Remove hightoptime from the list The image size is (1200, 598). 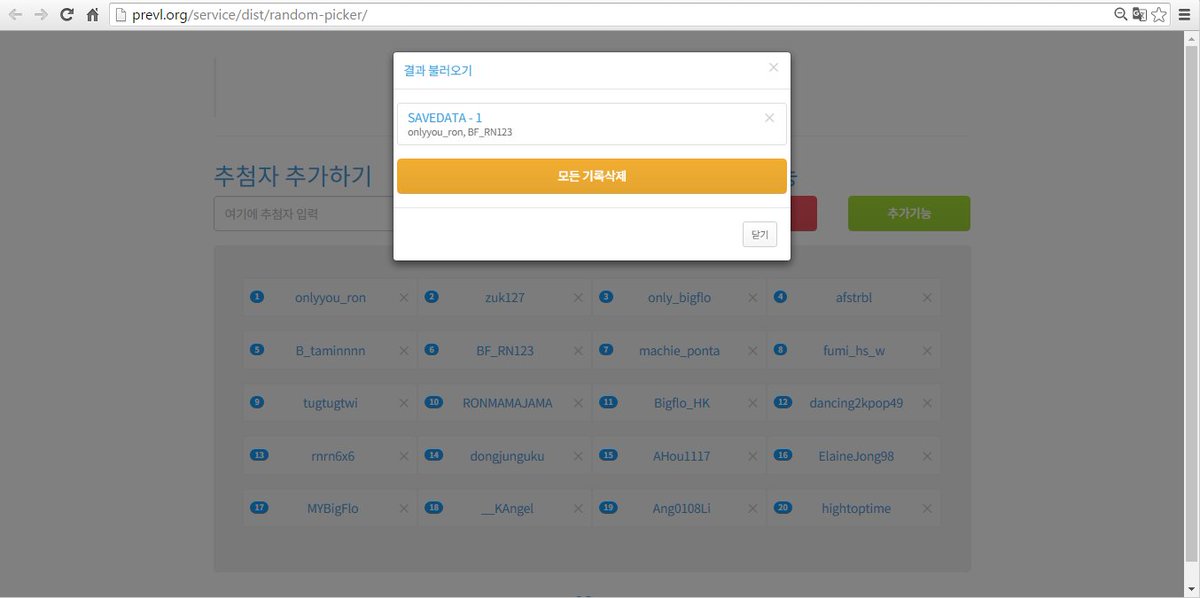927,508
